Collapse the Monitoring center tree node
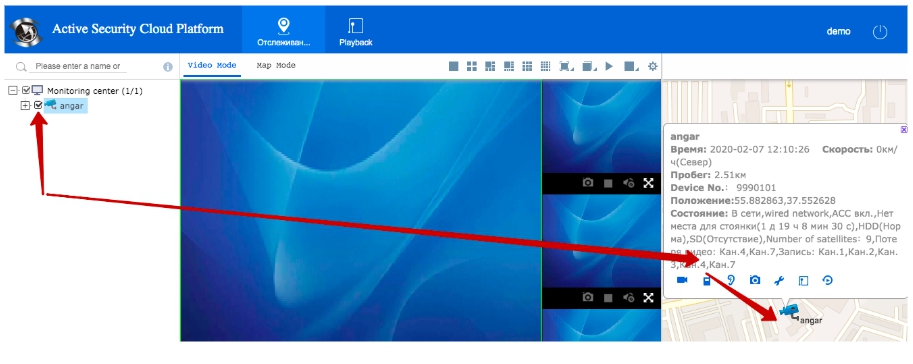 click(x=13, y=91)
